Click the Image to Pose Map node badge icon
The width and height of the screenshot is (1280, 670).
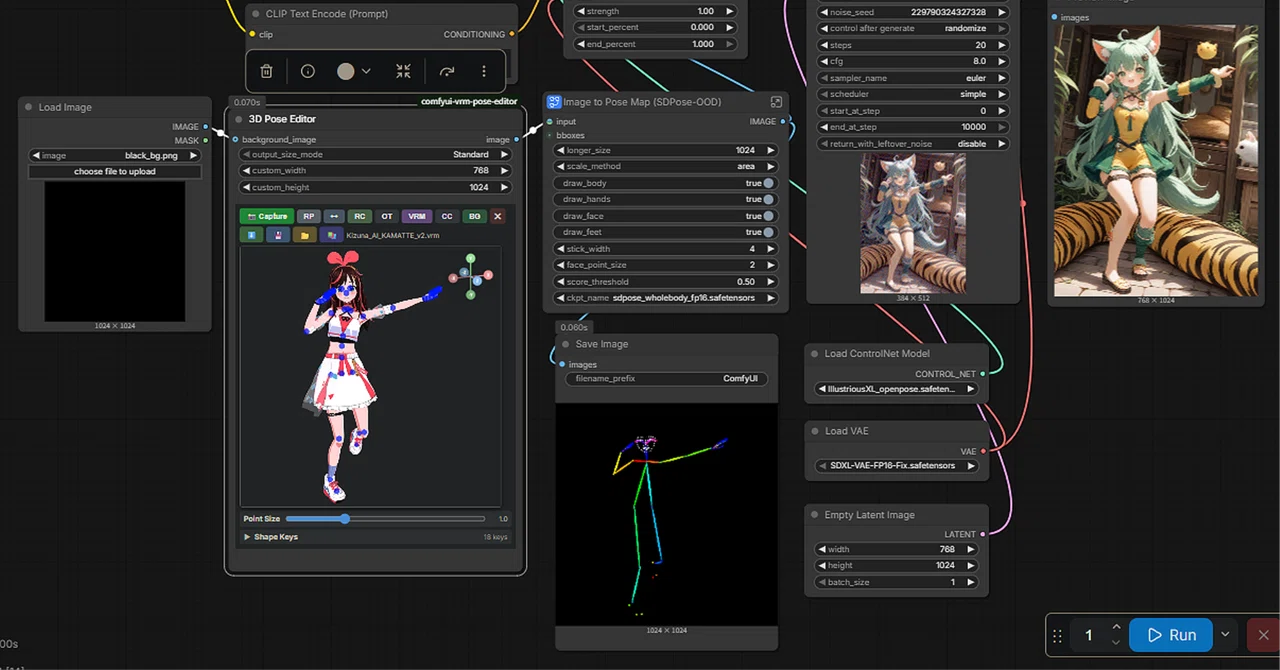[554, 102]
